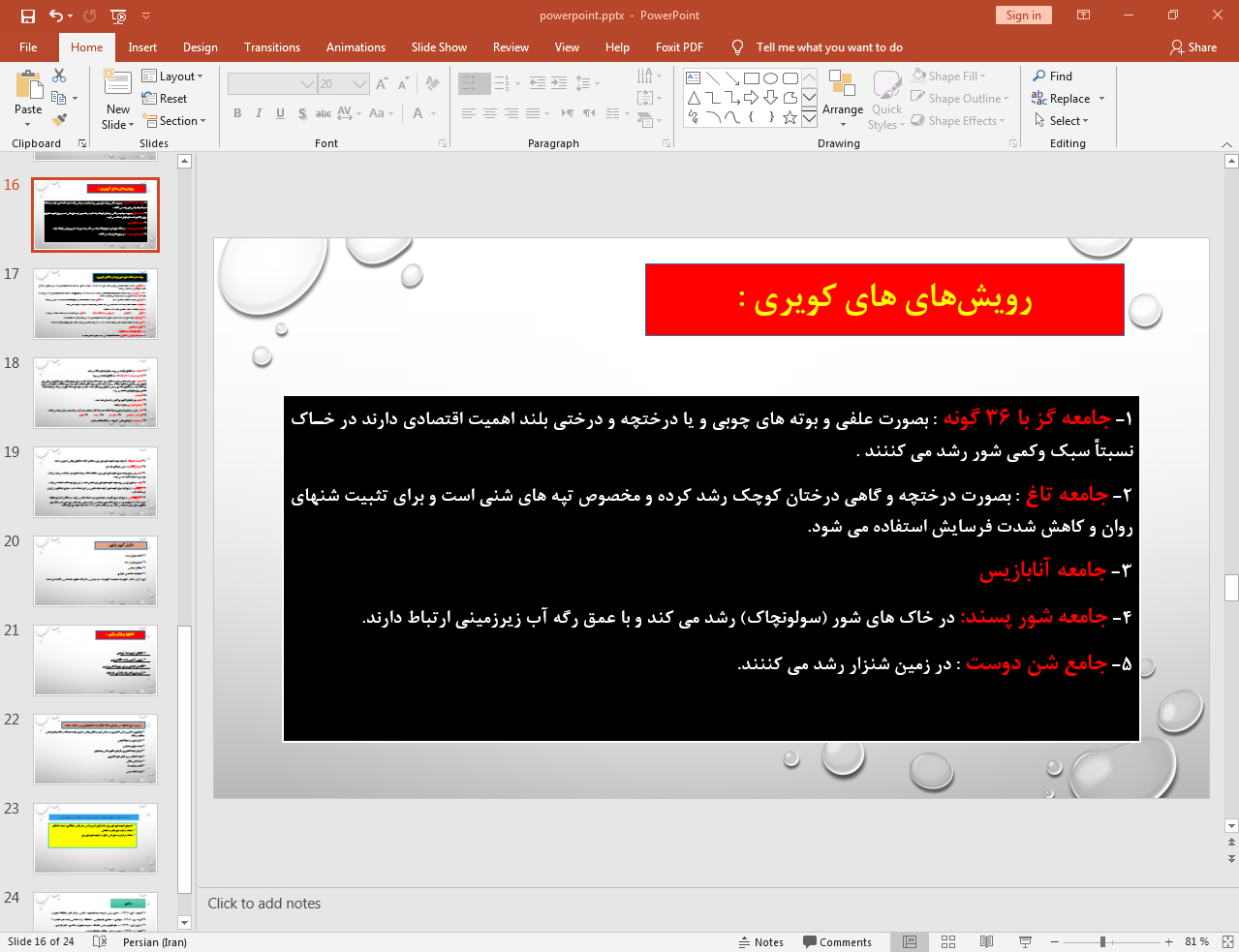1239x952 pixels.
Task: Open the Transitions tab
Action: pos(272,47)
